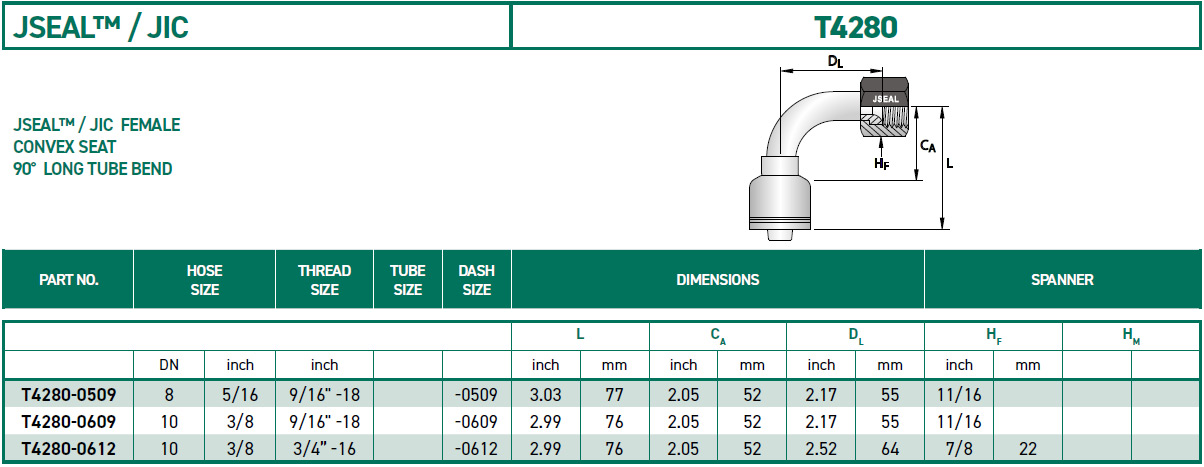Select part number T4280-0609
The image size is (1204, 467).
point(68,422)
